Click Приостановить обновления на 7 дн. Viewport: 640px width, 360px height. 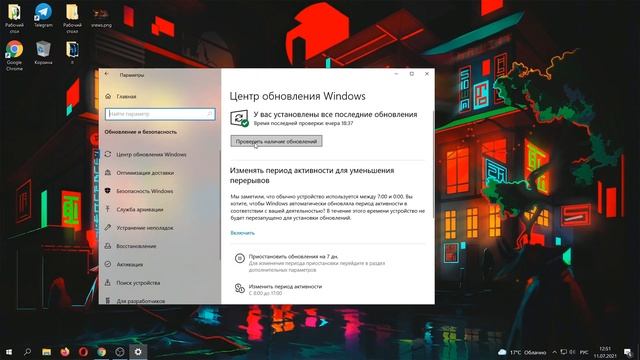pyautogui.click(x=293, y=257)
